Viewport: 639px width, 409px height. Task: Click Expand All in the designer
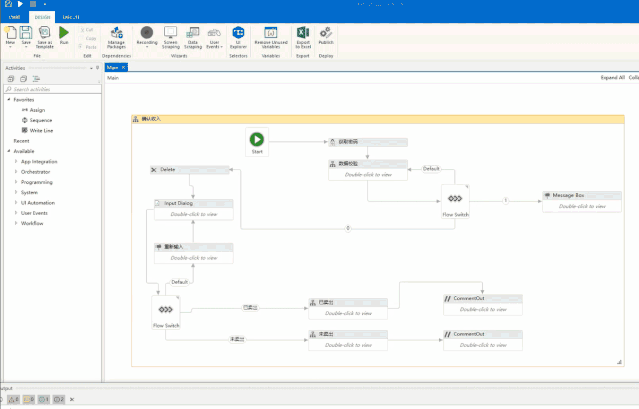pyautogui.click(x=612, y=77)
